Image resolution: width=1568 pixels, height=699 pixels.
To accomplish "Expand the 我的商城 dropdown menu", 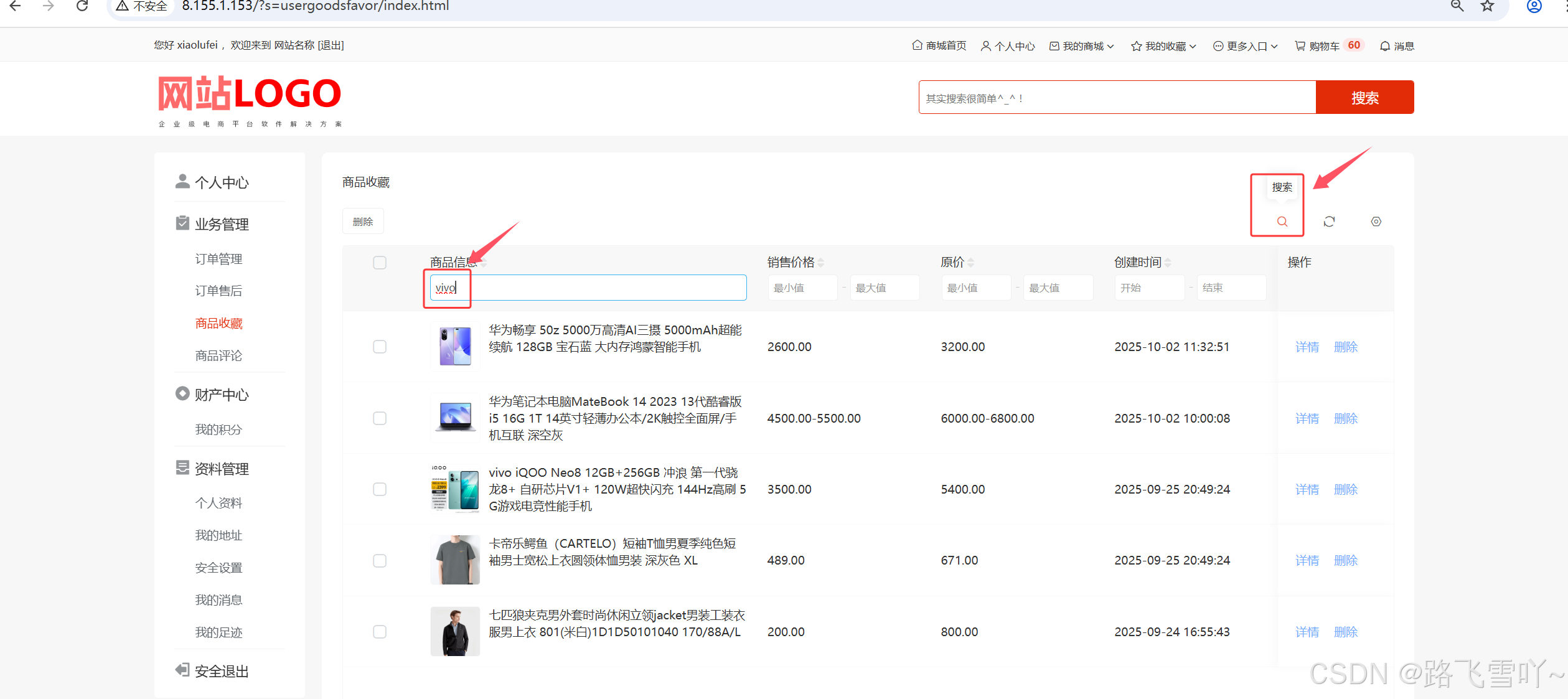I will (x=1082, y=46).
